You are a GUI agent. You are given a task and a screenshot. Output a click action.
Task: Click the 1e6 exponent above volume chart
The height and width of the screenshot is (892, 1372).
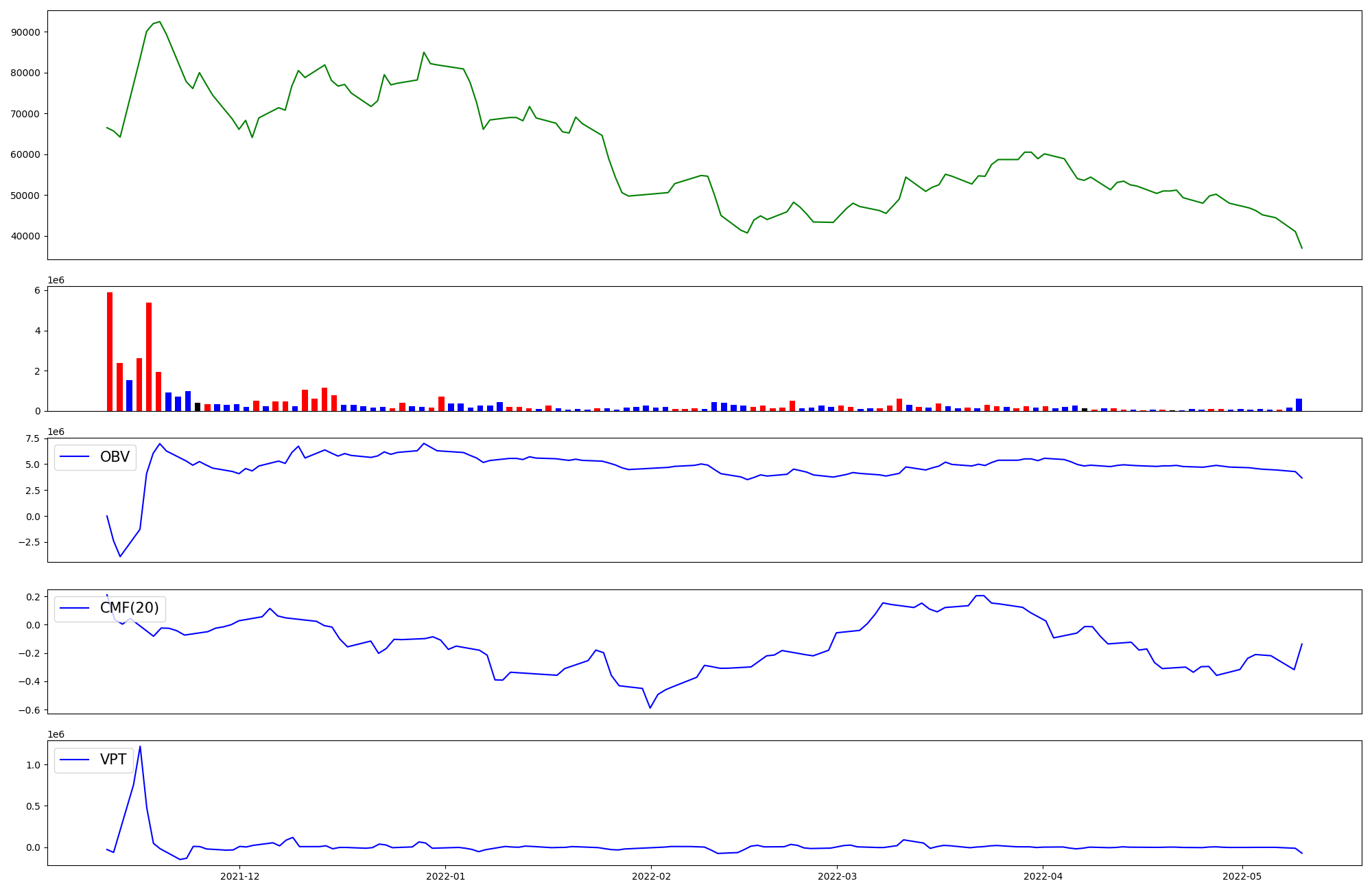(56, 280)
